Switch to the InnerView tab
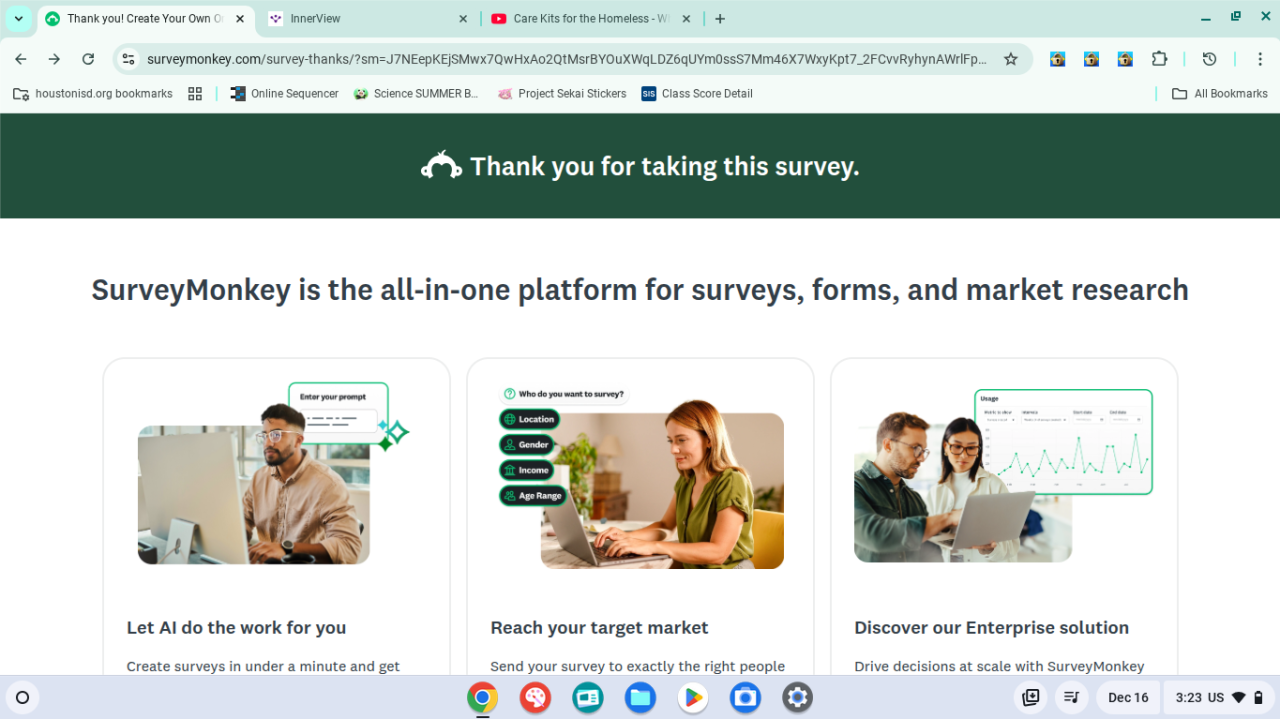 (x=367, y=18)
